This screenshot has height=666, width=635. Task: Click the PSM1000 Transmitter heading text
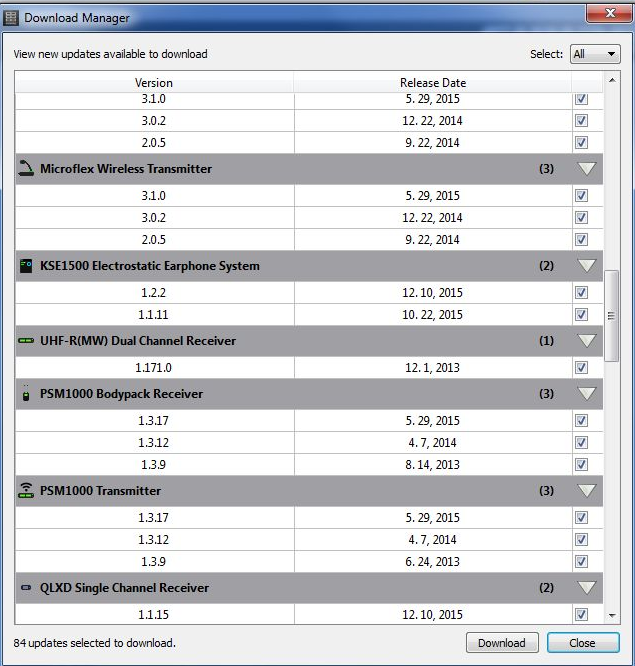[100, 491]
